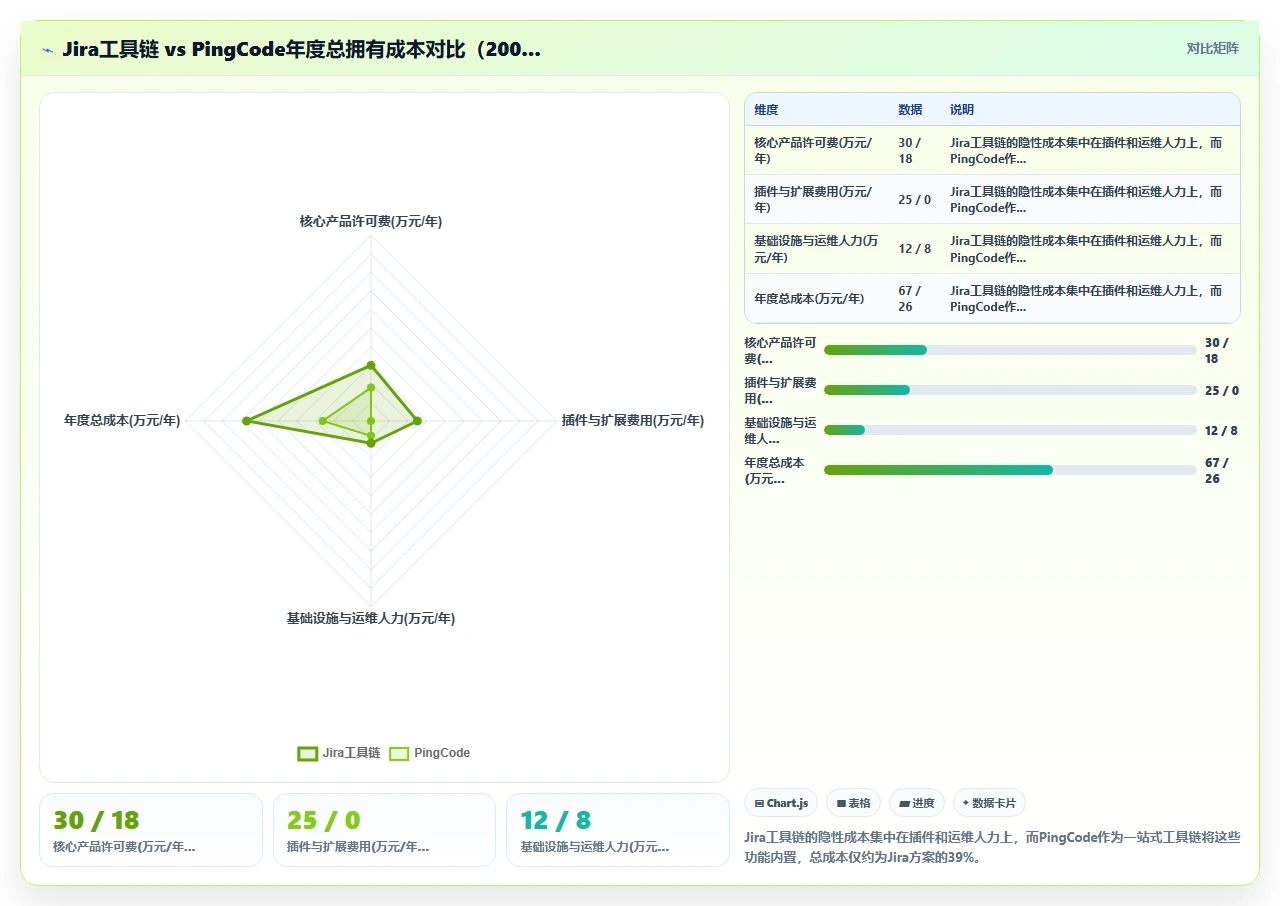Select the Chart.js chip

click(x=781, y=803)
